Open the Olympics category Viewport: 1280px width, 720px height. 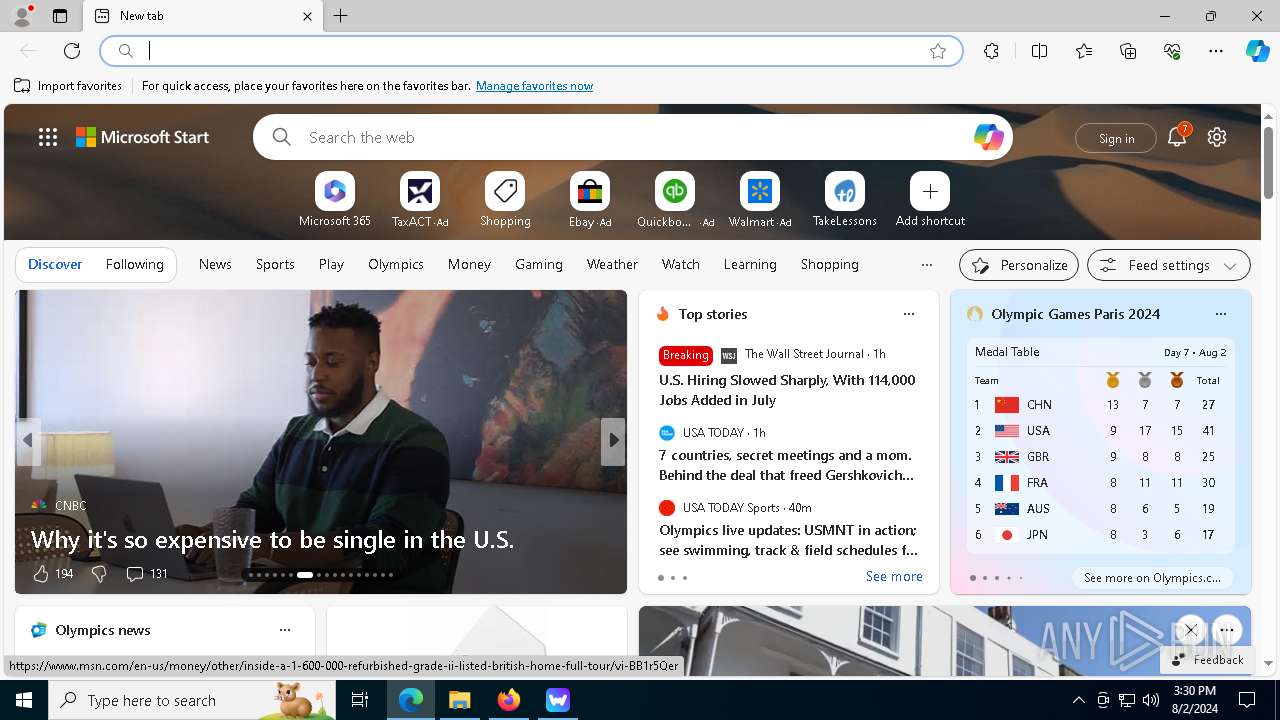(396, 265)
